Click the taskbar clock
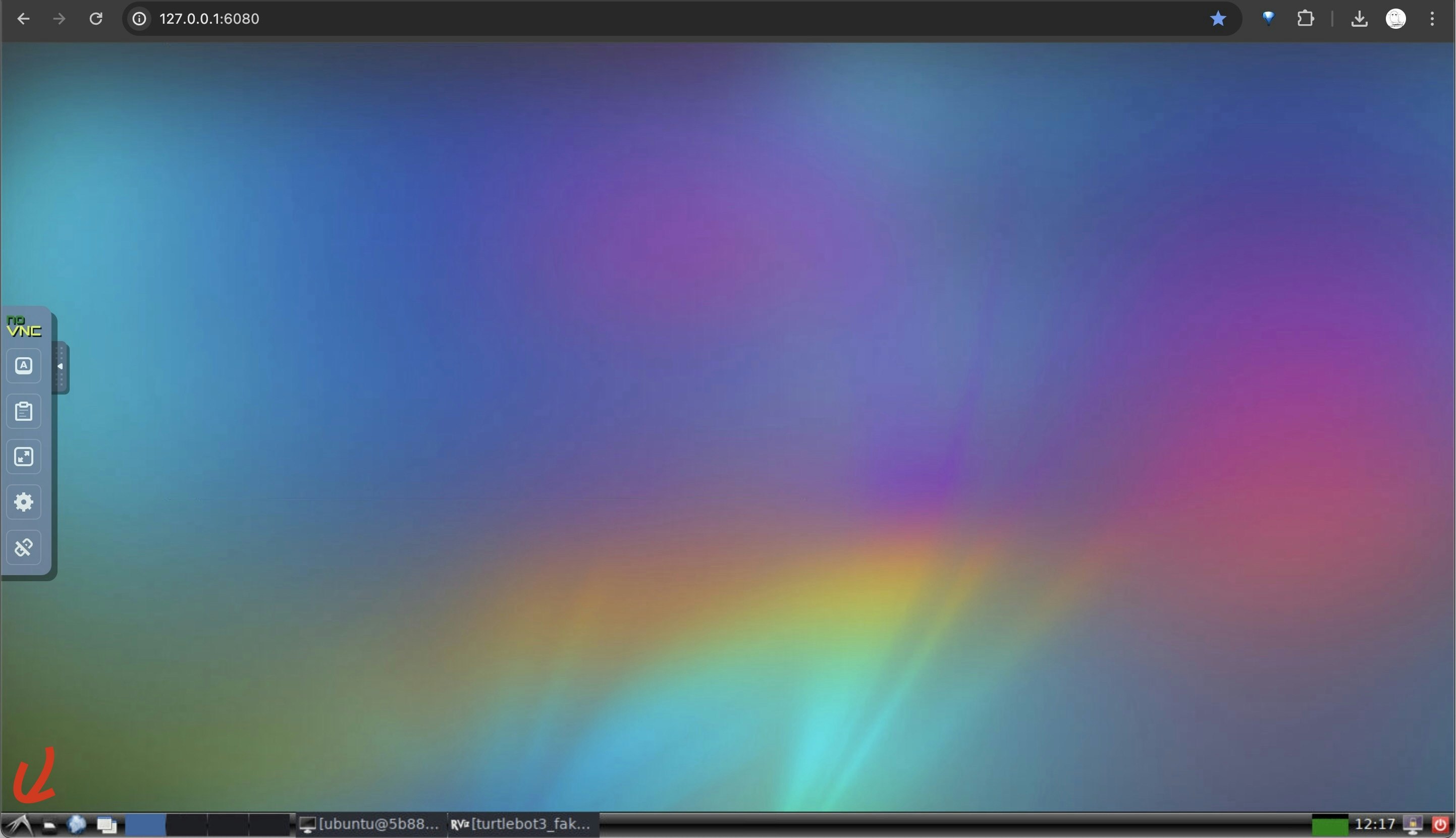This screenshot has width=1456, height=838. coord(1374,825)
